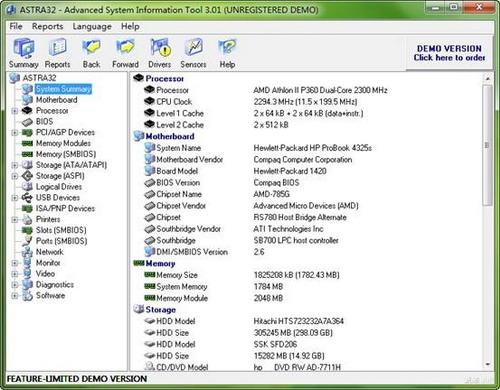Expand the Printers tree node
The image size is (500, 390).
pyautogui.click(x=15, y=219)
